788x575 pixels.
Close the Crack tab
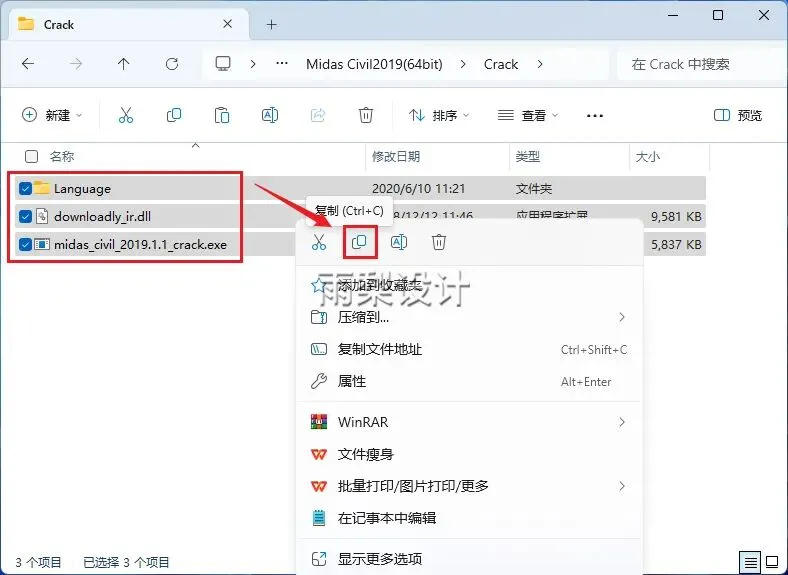228,24
